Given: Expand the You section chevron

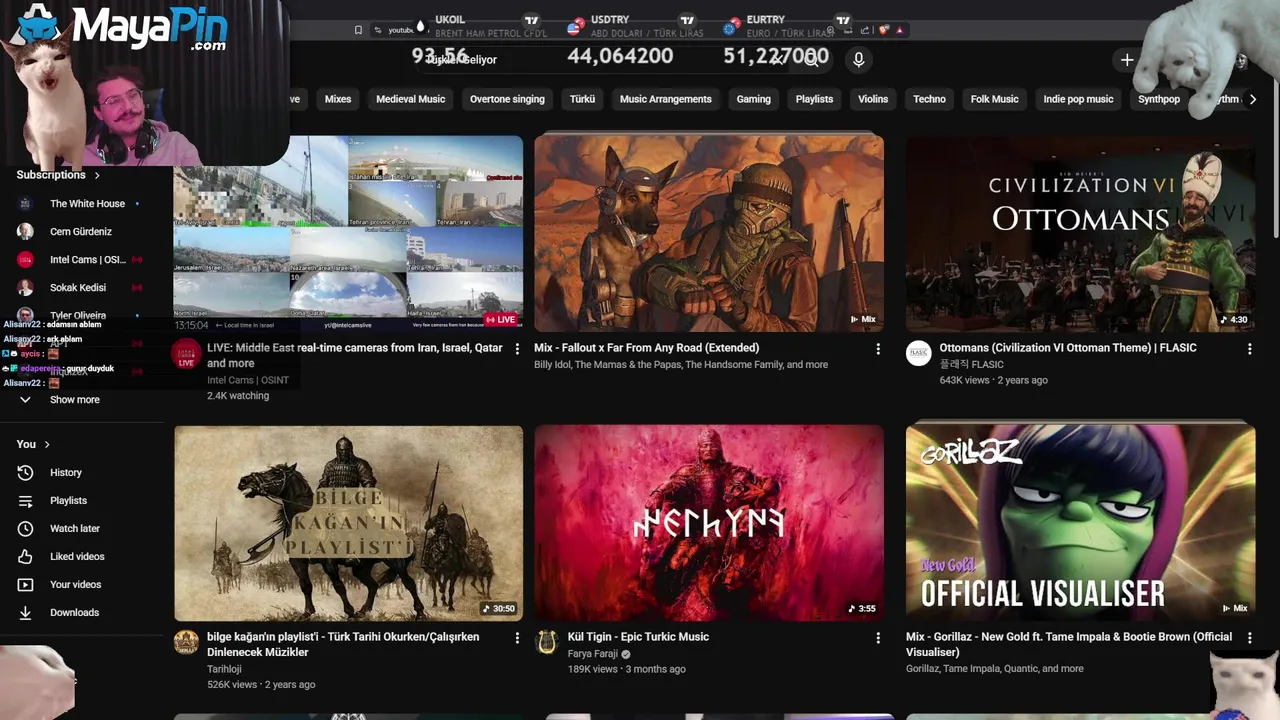Looking at the screenshot, I should [x=46, y=444].
